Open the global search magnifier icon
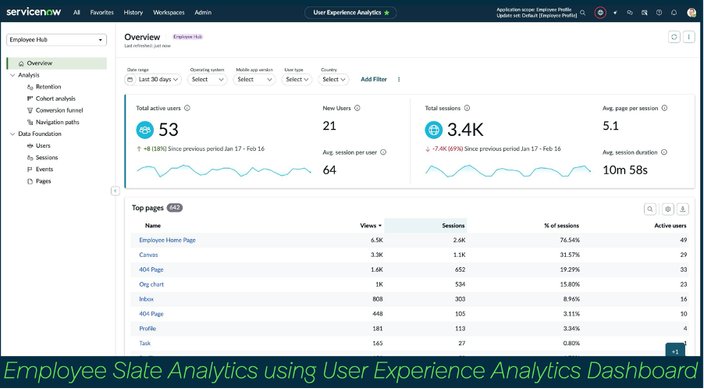Screen dimensions: 704x389 (x=583, y=13)
